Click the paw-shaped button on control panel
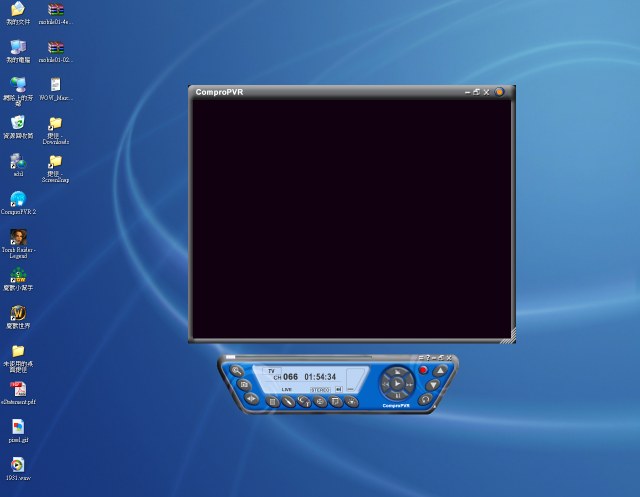The image size is (640, 497). pos(351,402)
